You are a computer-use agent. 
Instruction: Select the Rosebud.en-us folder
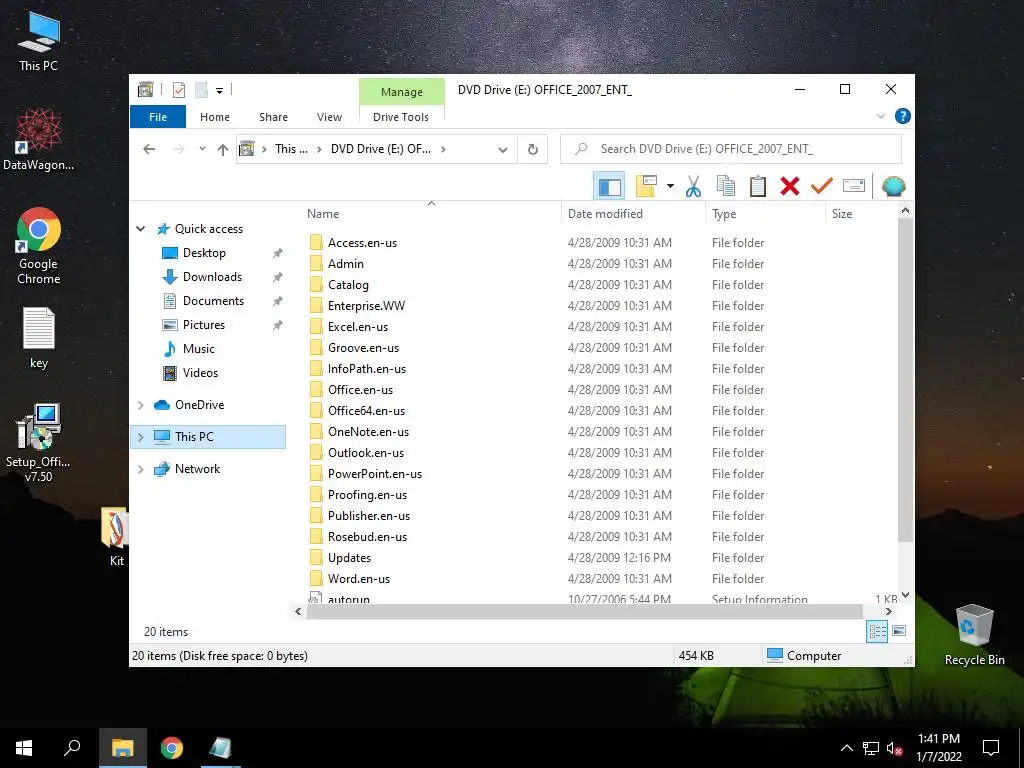[x=367, y=537]
